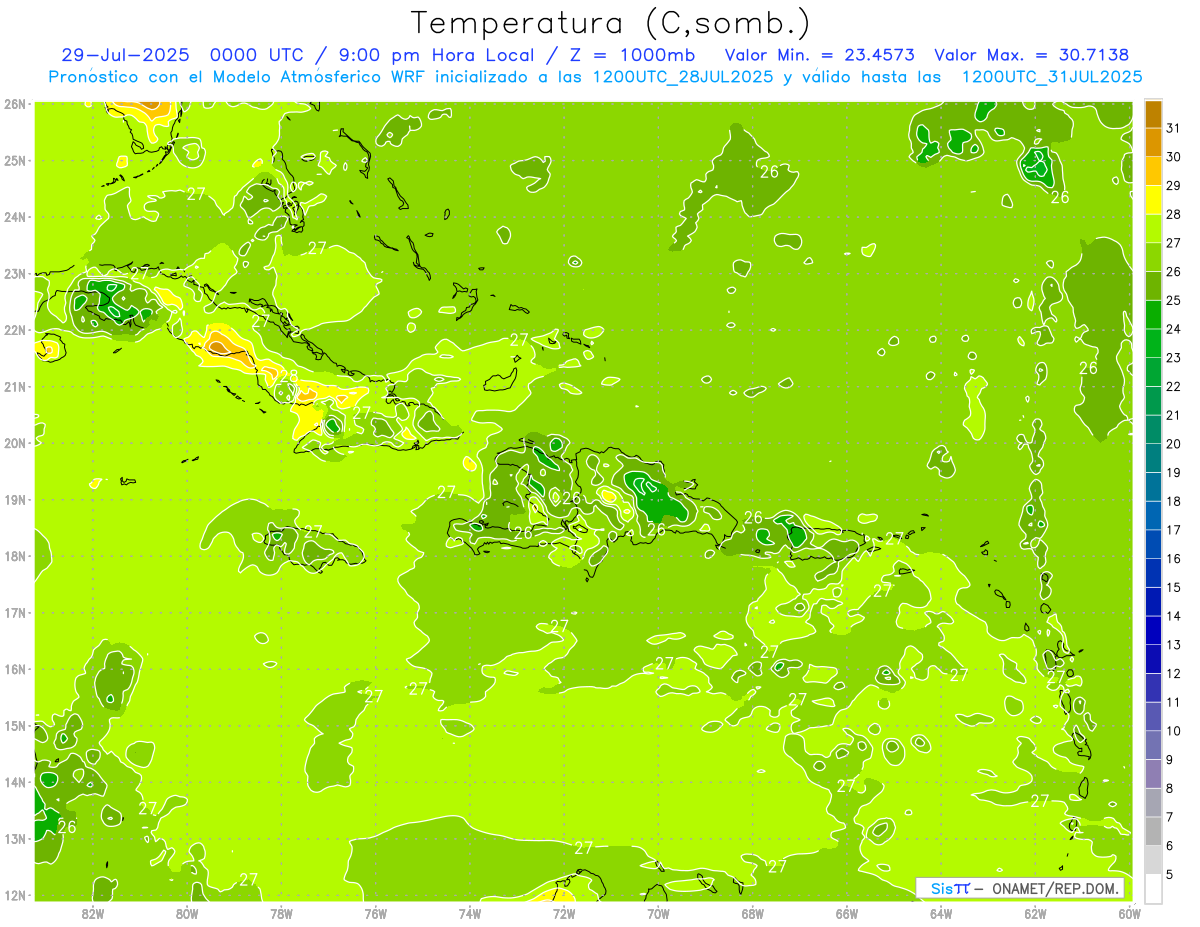Click 'Valor Min. = 23.4573' text

coord(819,55)
